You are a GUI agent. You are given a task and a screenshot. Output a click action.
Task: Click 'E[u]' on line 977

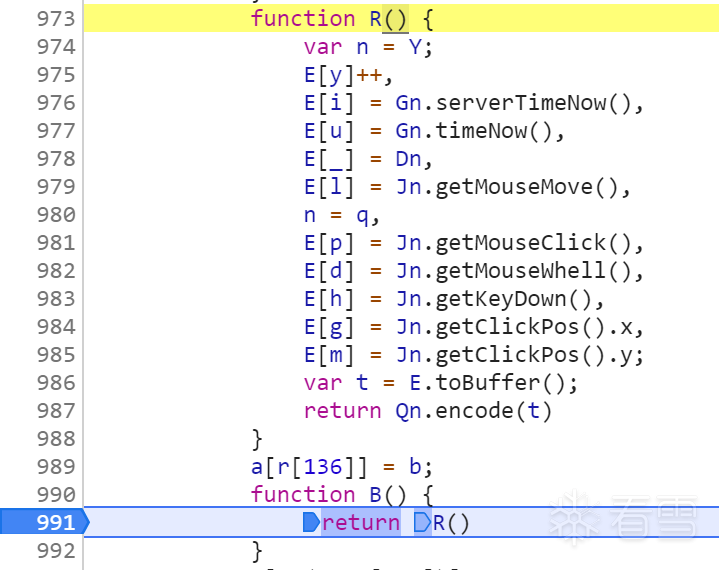[x=329, y=131]
